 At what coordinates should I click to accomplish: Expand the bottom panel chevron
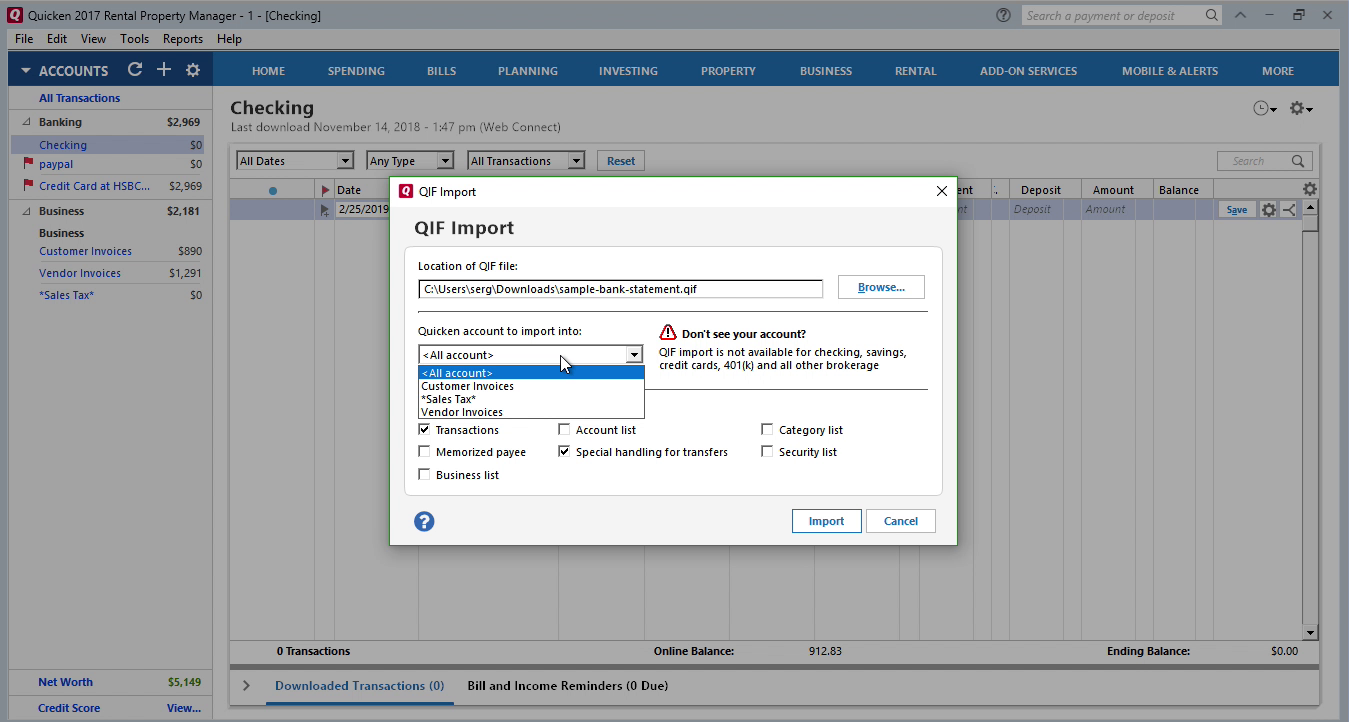(x=247, y=686)
